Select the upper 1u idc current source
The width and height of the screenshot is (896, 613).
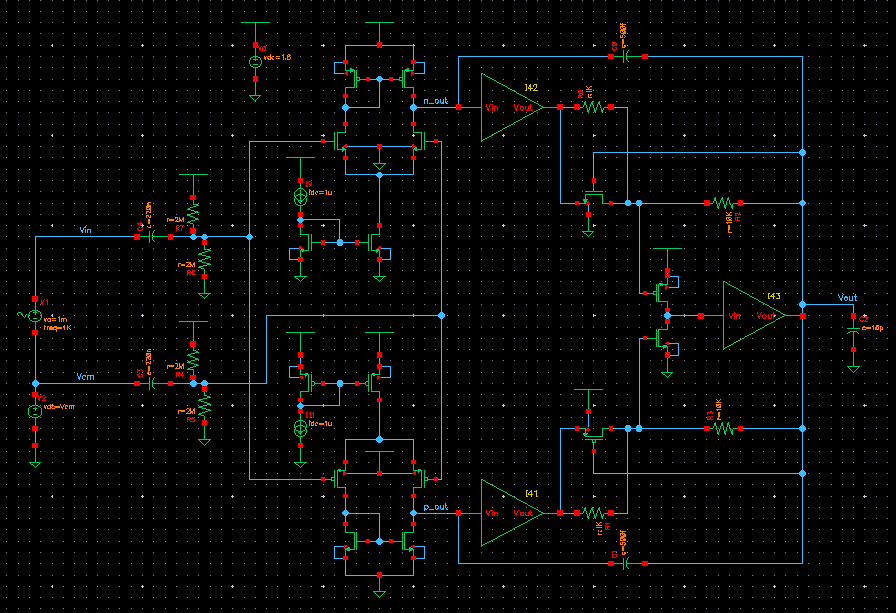coord(299,196)
